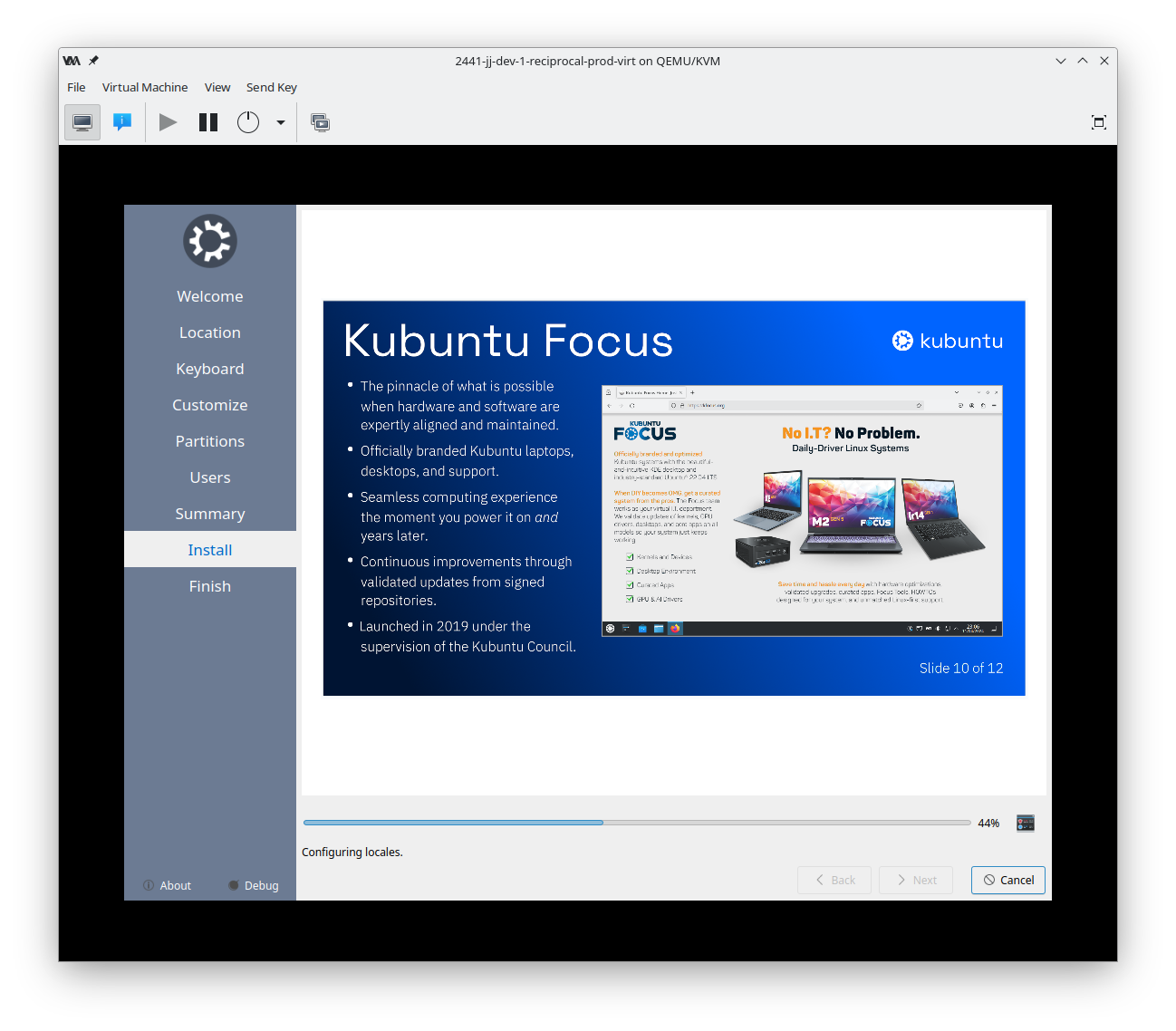This screenshot has width=1176, height=1031.
Task: Show the graphical console view
Action: coord(82,122)
